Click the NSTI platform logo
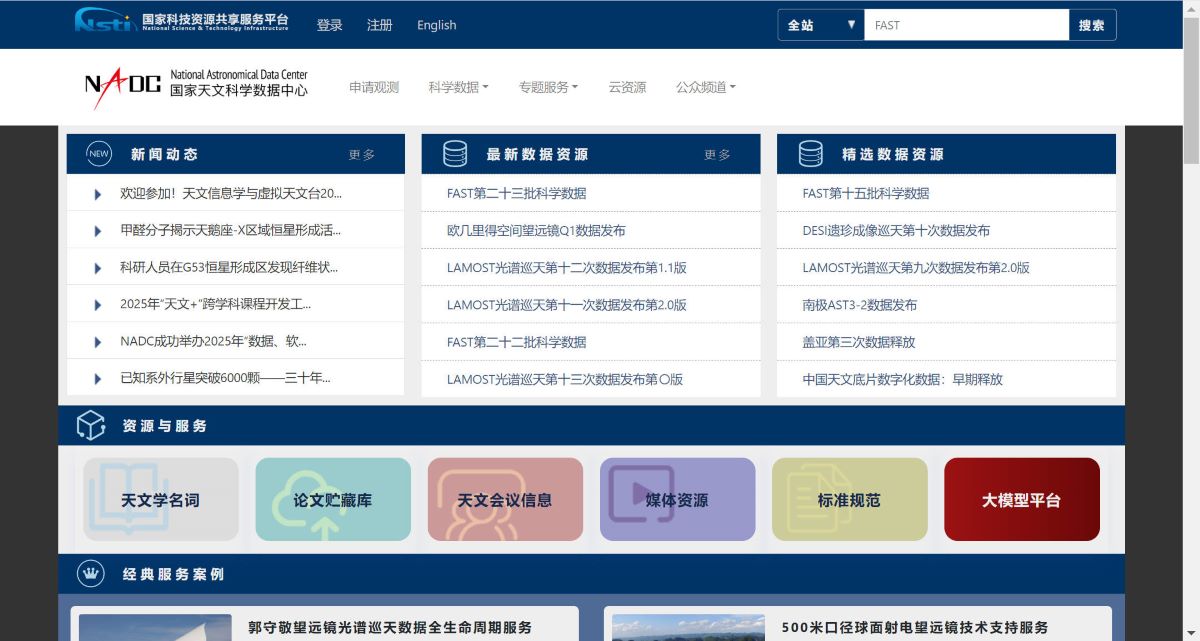This screenshot has height=641, width=1200. click(x=181, y=21)
